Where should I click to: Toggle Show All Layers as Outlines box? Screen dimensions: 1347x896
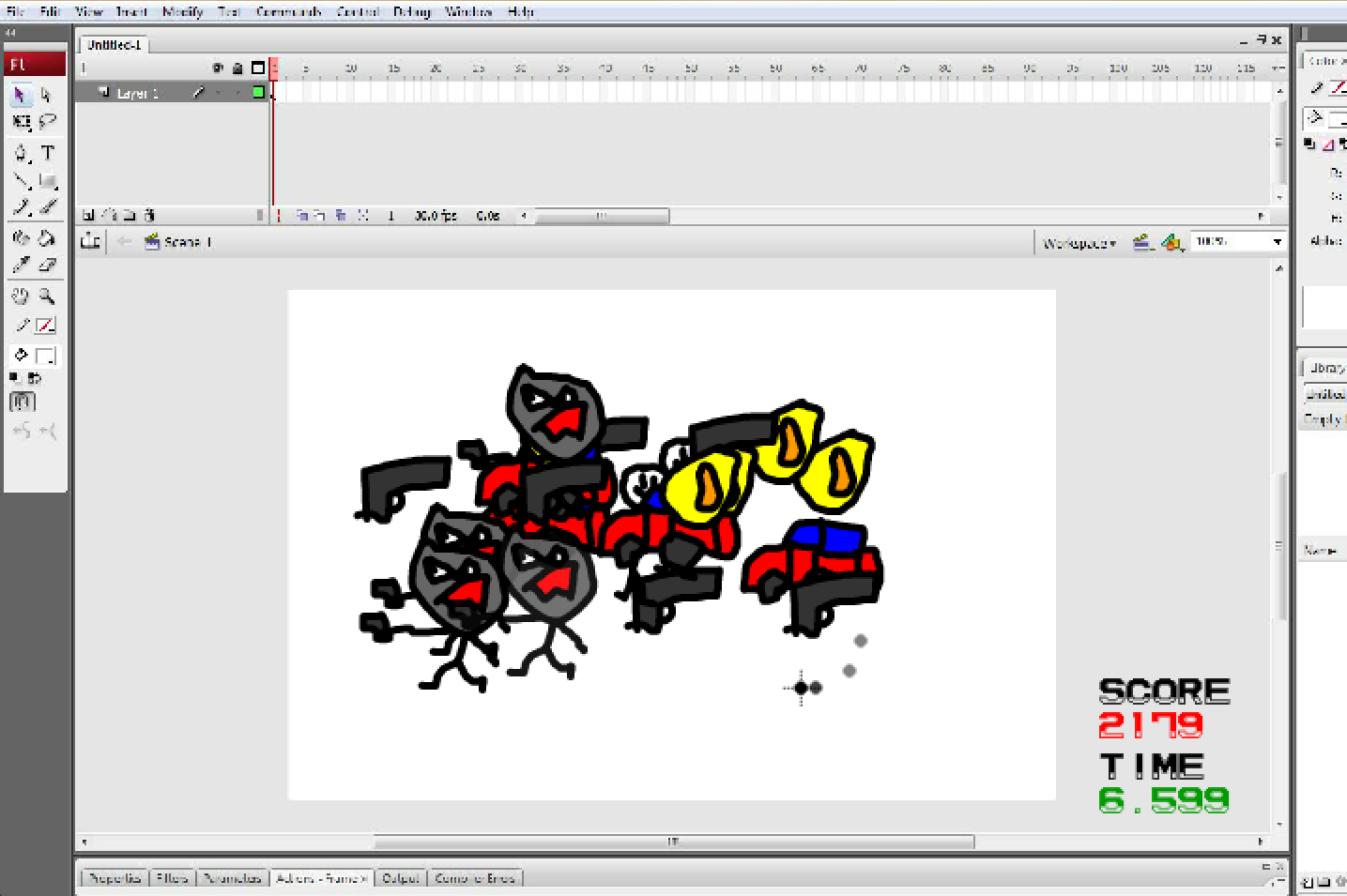pos(258,68)
